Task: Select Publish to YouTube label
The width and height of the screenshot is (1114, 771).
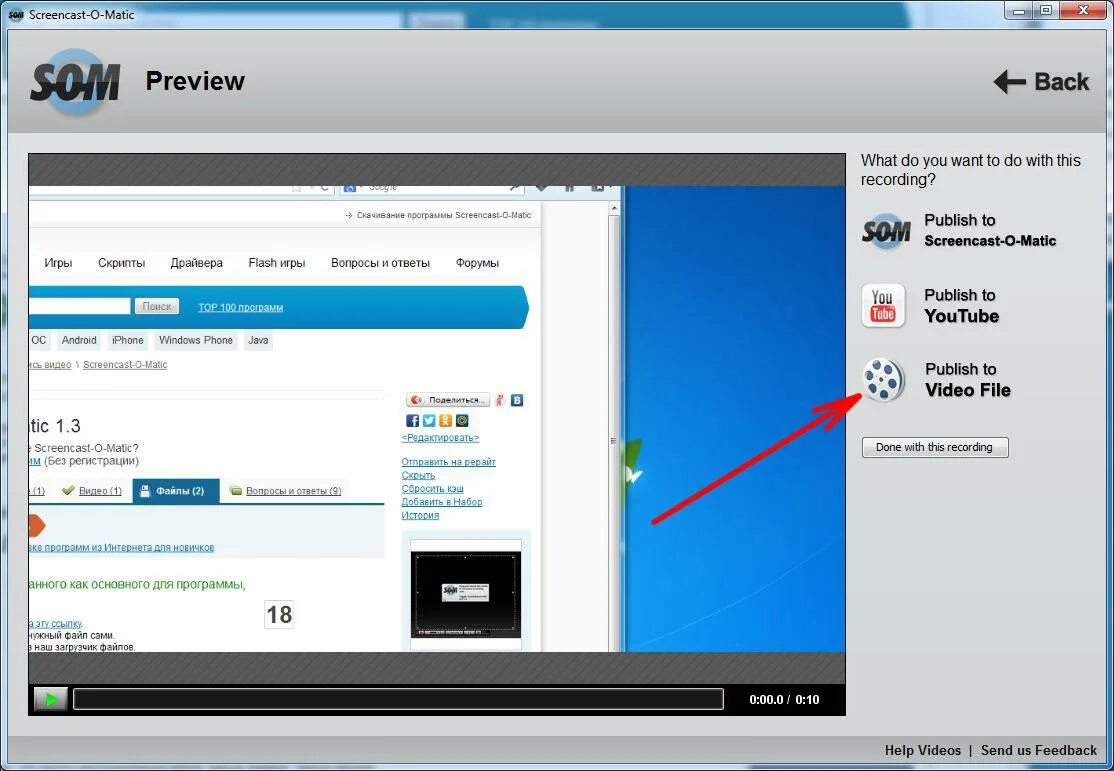Action: point(961,306)
